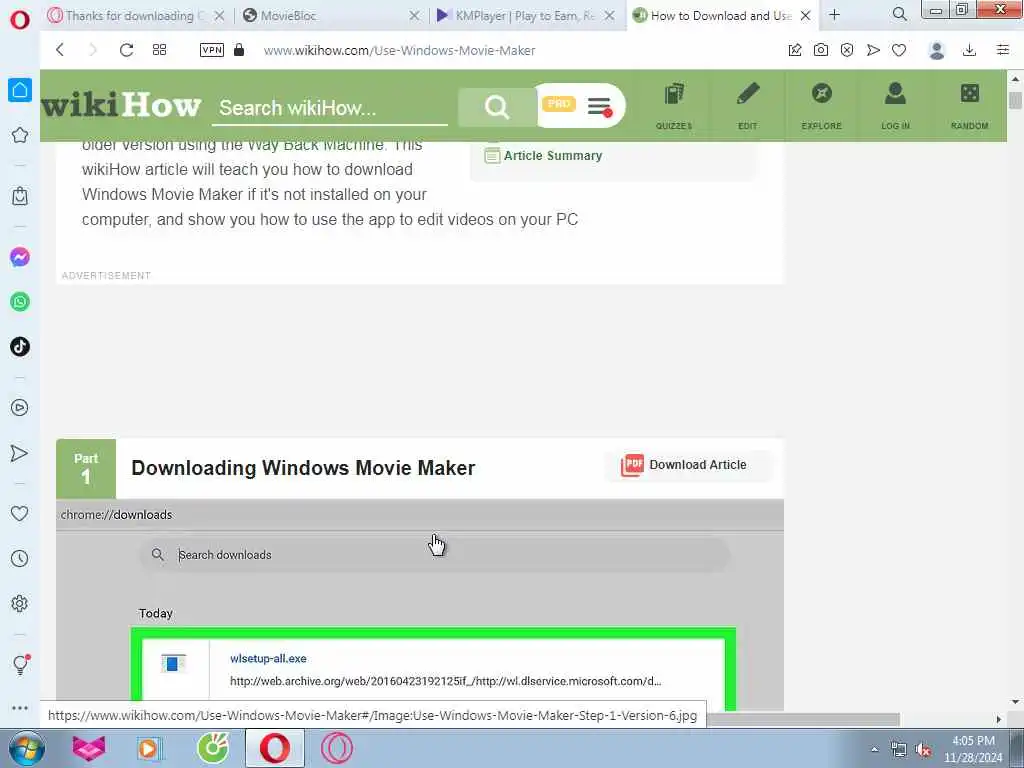Click the wikiHow search magnifier button

(497, 106)
